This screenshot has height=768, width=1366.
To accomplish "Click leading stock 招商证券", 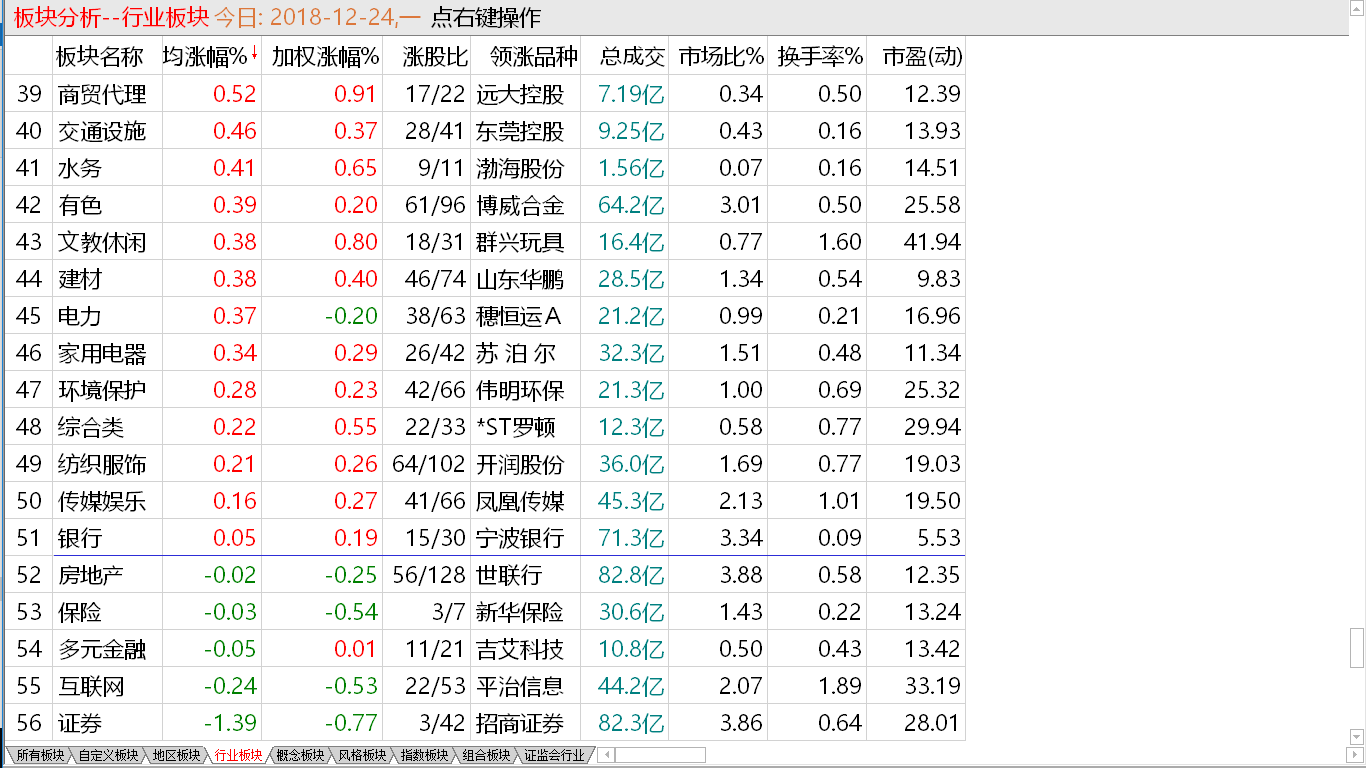I will pyautogui.click(x=520, y=723).
